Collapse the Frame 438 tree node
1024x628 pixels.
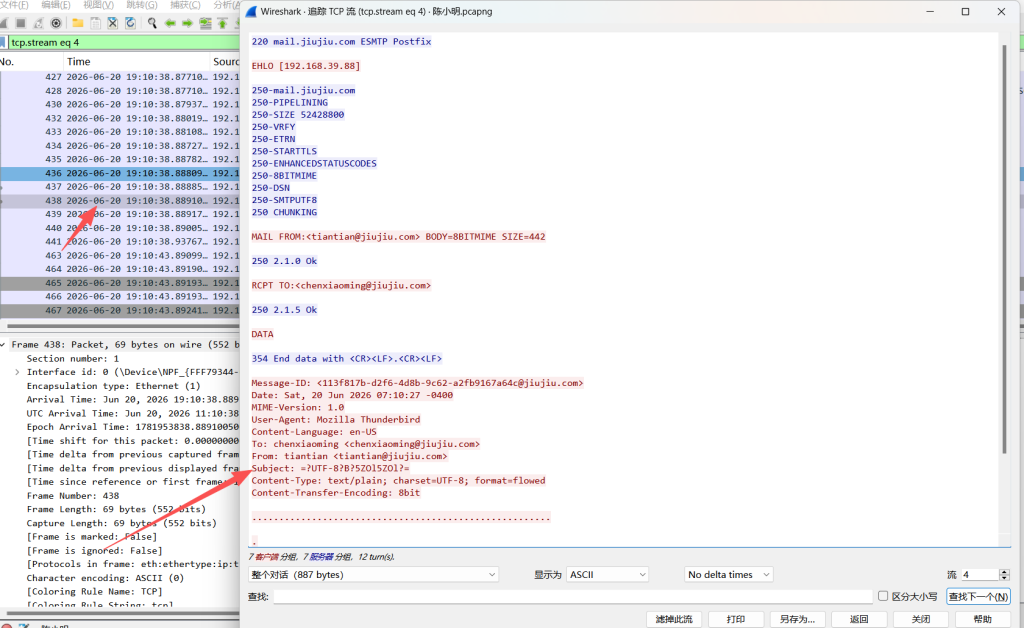[4, 345]
